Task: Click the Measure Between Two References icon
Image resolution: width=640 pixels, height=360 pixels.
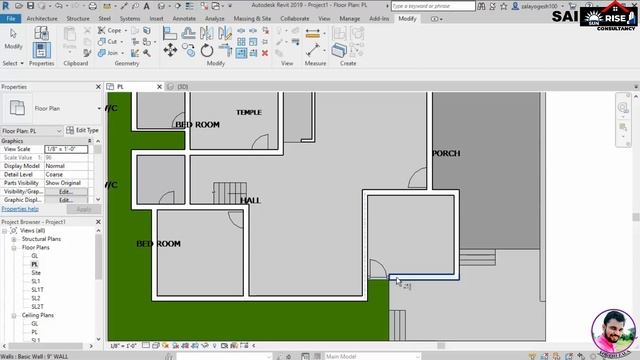Action: [313, 51]
